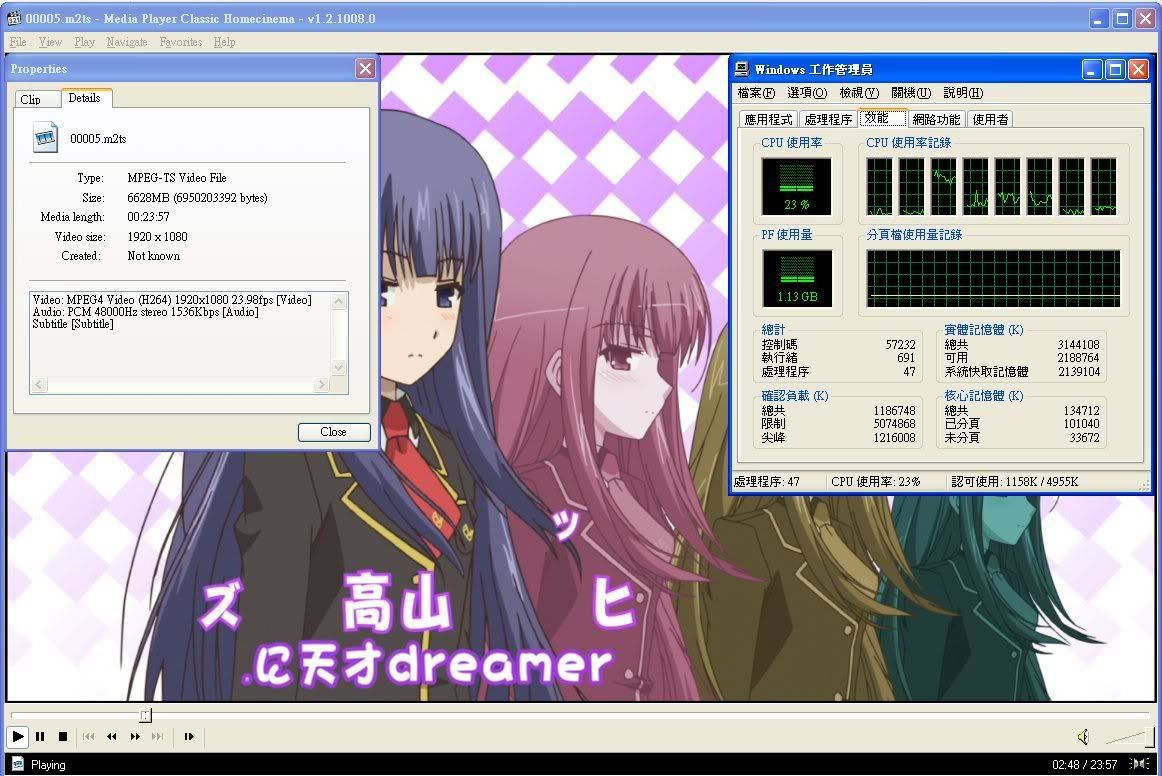Click the Play button in player controls
Image resolution: width=1162 pixels, height=776 pixels.
tap(17, 736)
